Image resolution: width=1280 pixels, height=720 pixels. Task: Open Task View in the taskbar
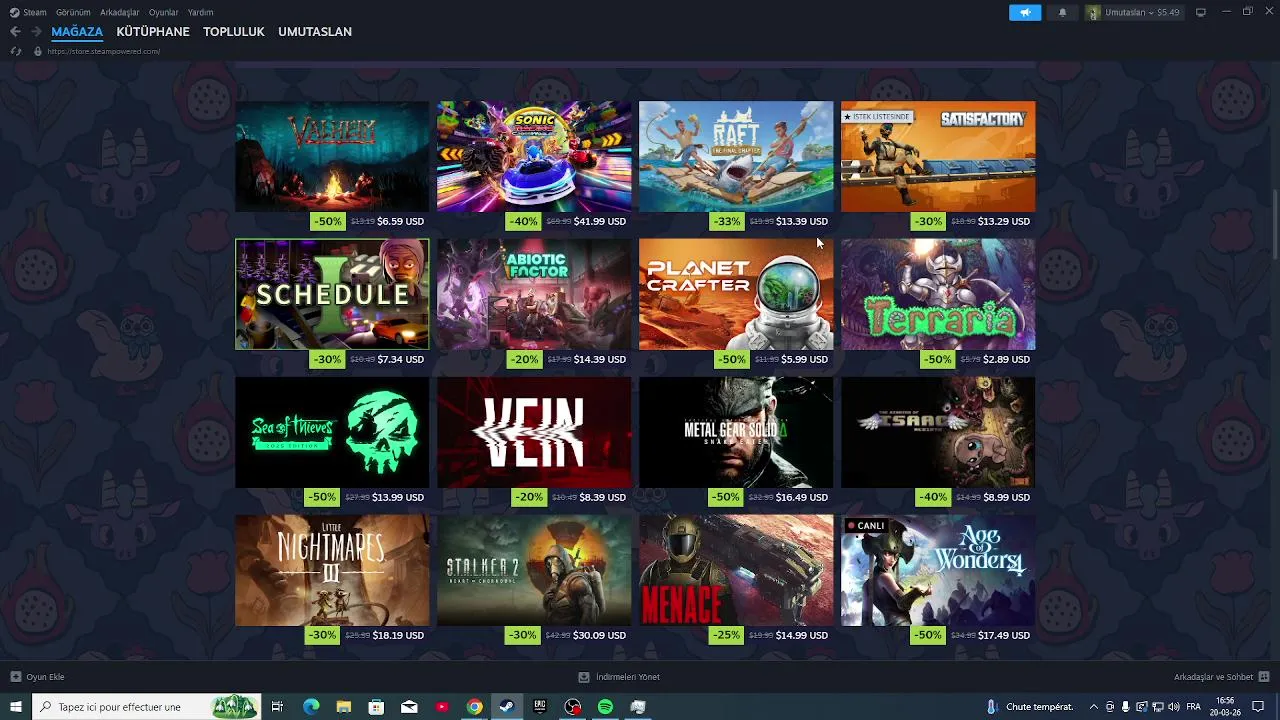278,707
